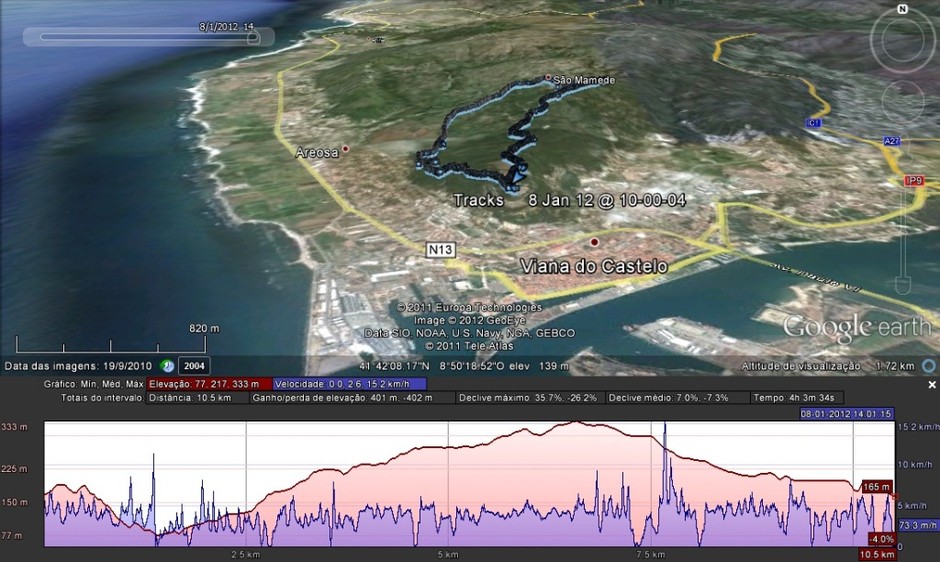Close the elevation profile panel
This screenshot has height=562, width=940.
932,384
